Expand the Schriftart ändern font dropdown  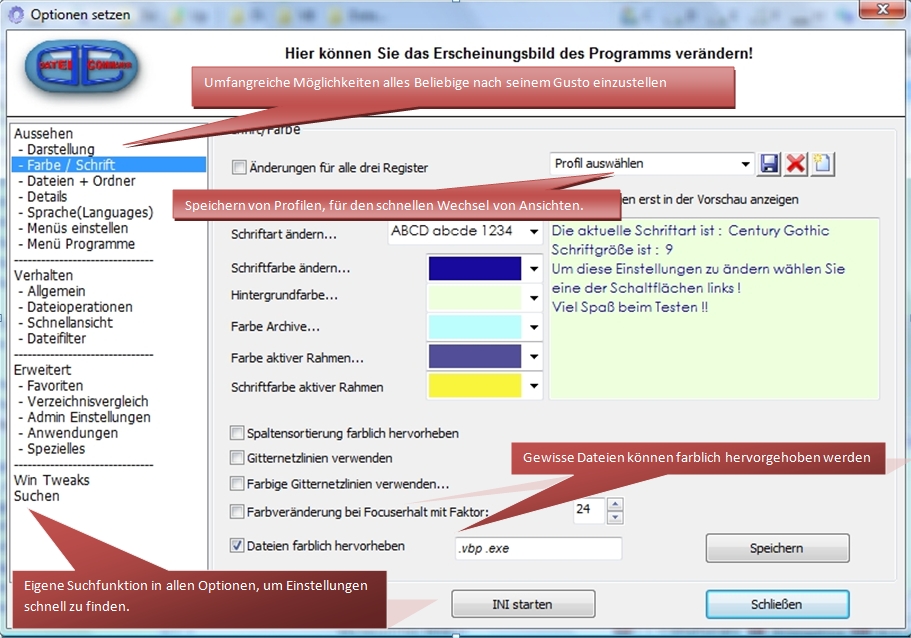click(534, 232)
